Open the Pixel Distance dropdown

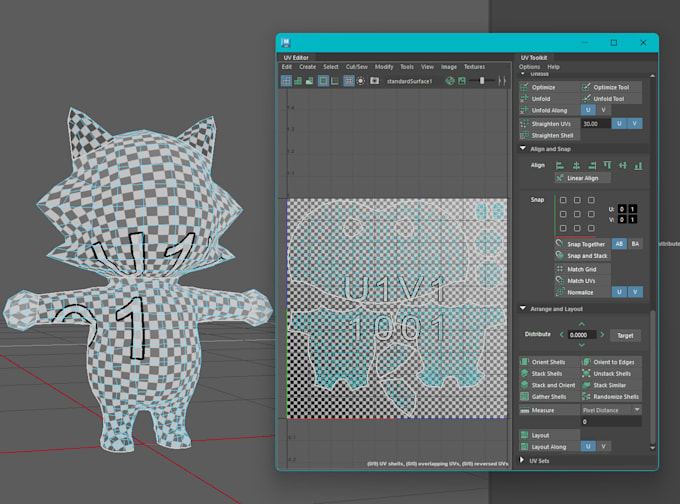(x=611, y=410)
